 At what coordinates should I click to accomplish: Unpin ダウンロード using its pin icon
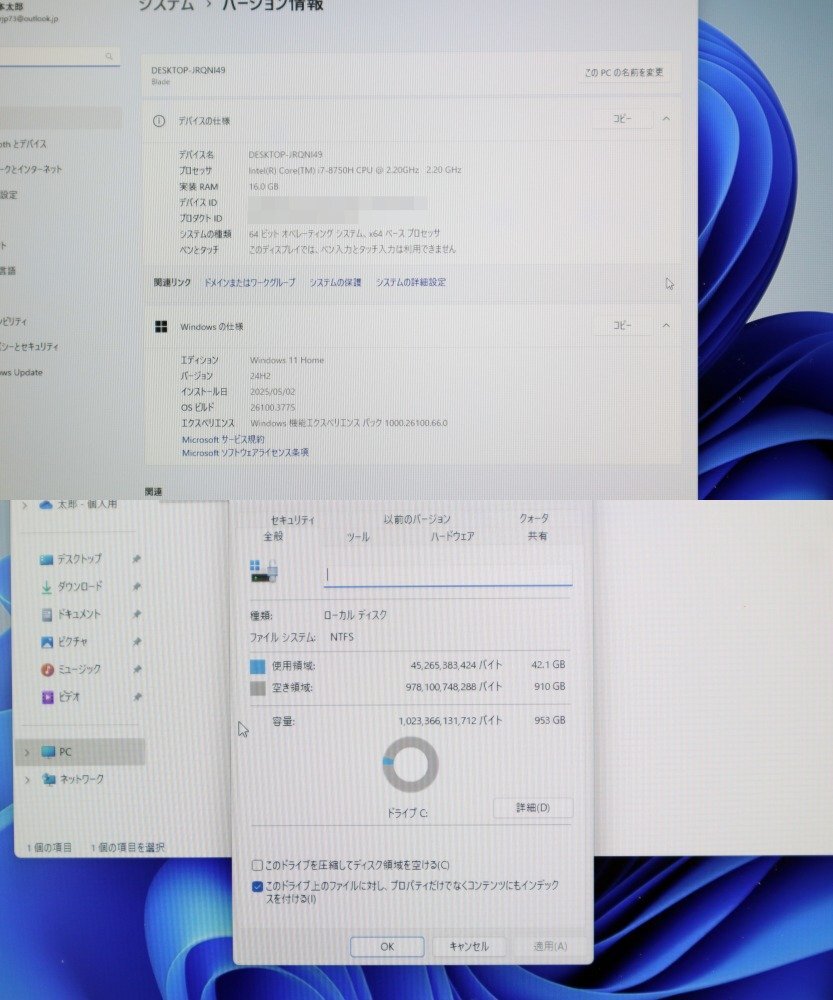coord(136,586)
